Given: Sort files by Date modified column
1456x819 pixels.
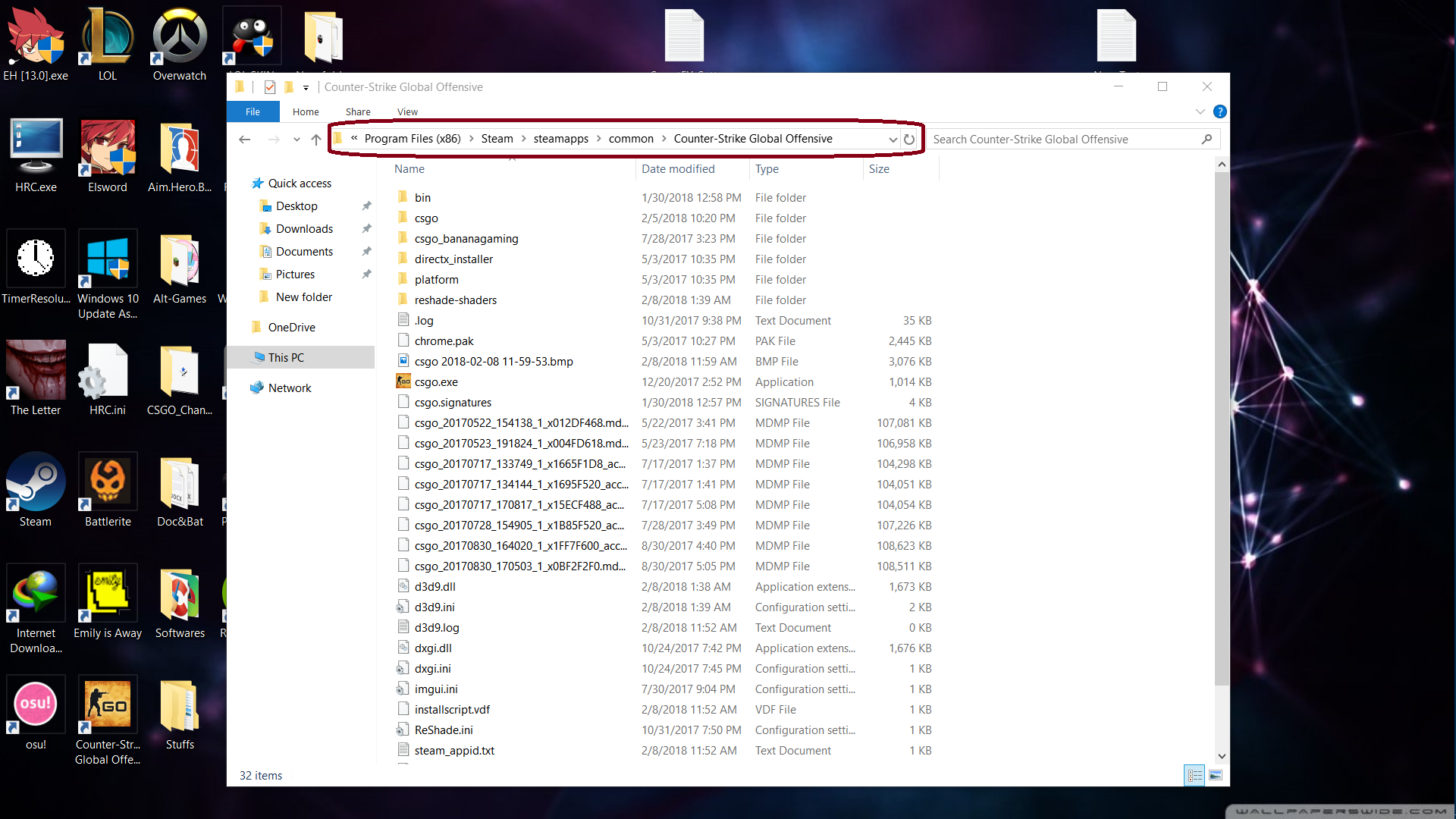Looking at the screenshot, I should tap(678, 168).
